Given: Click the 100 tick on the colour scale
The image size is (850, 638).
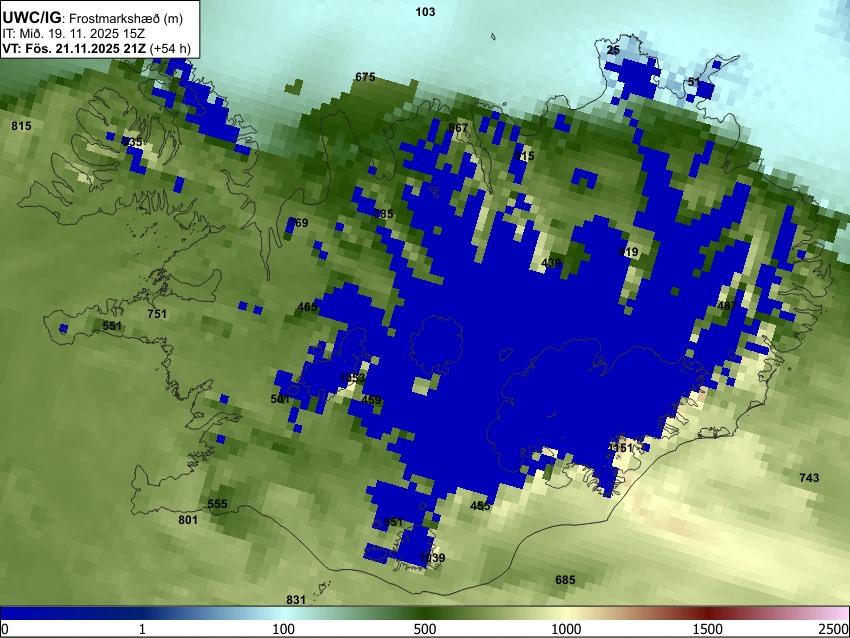Looking at the screenshot, I should pos(284,629).
